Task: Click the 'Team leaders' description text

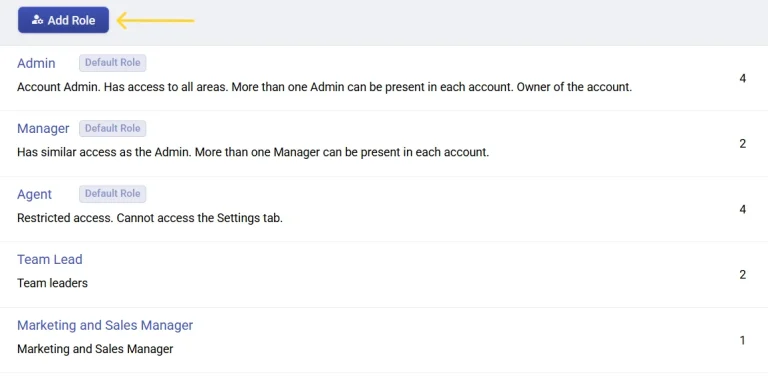Action: pos(52,283)
